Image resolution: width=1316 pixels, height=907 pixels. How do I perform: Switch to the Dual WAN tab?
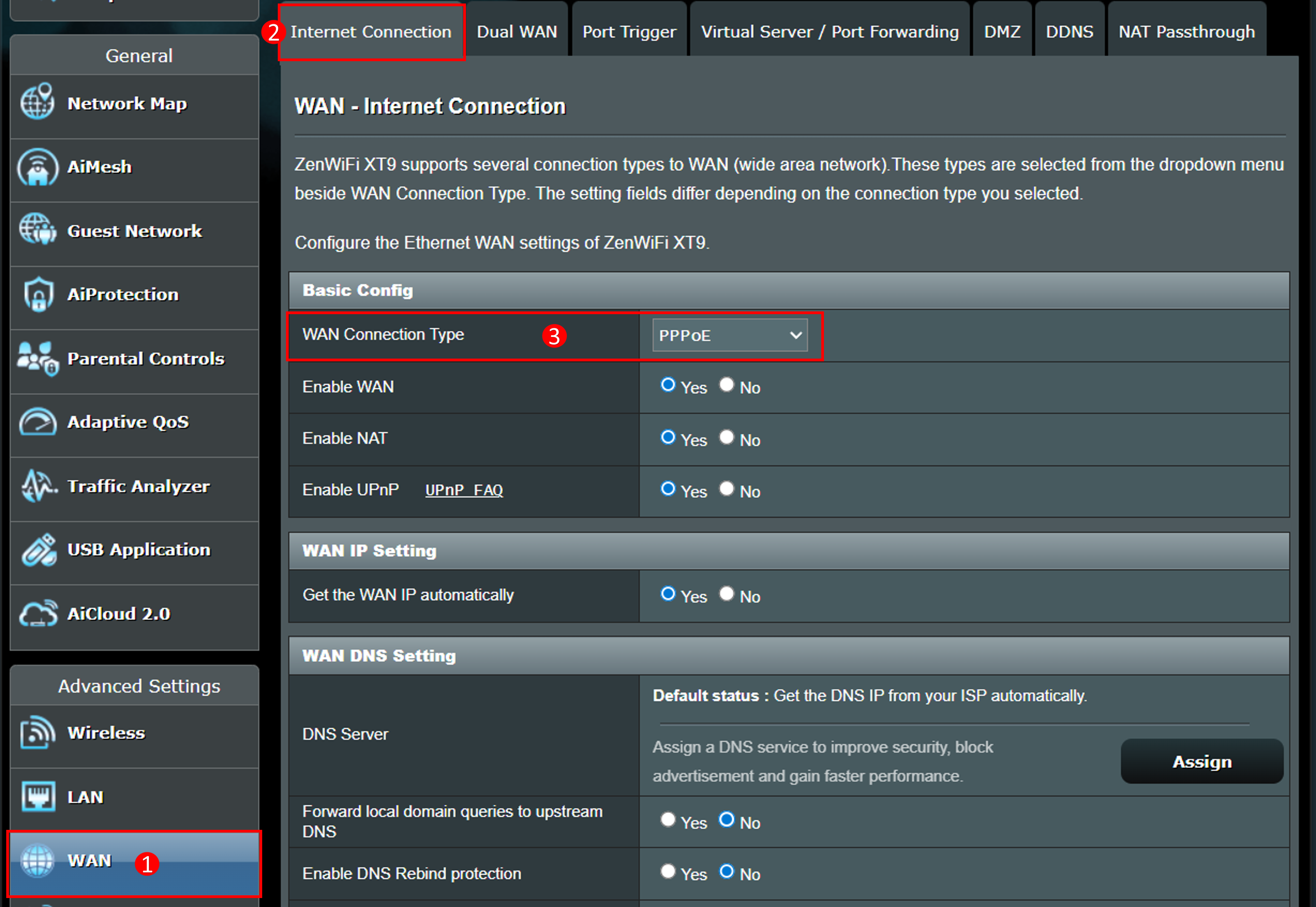pyautogui.click(x=517, y=32)
